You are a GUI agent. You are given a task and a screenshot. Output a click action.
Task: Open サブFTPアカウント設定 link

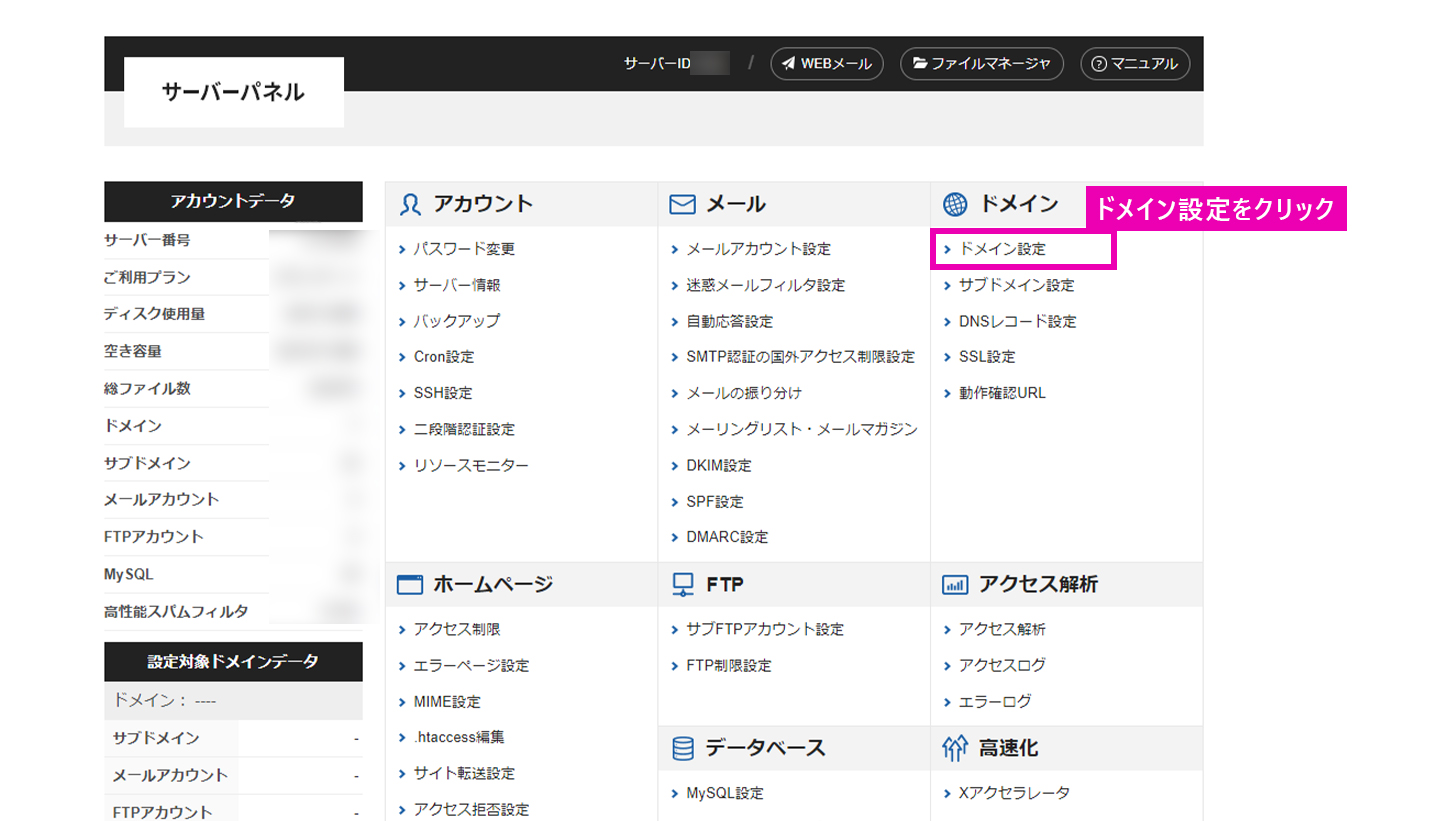pos(765,629)
